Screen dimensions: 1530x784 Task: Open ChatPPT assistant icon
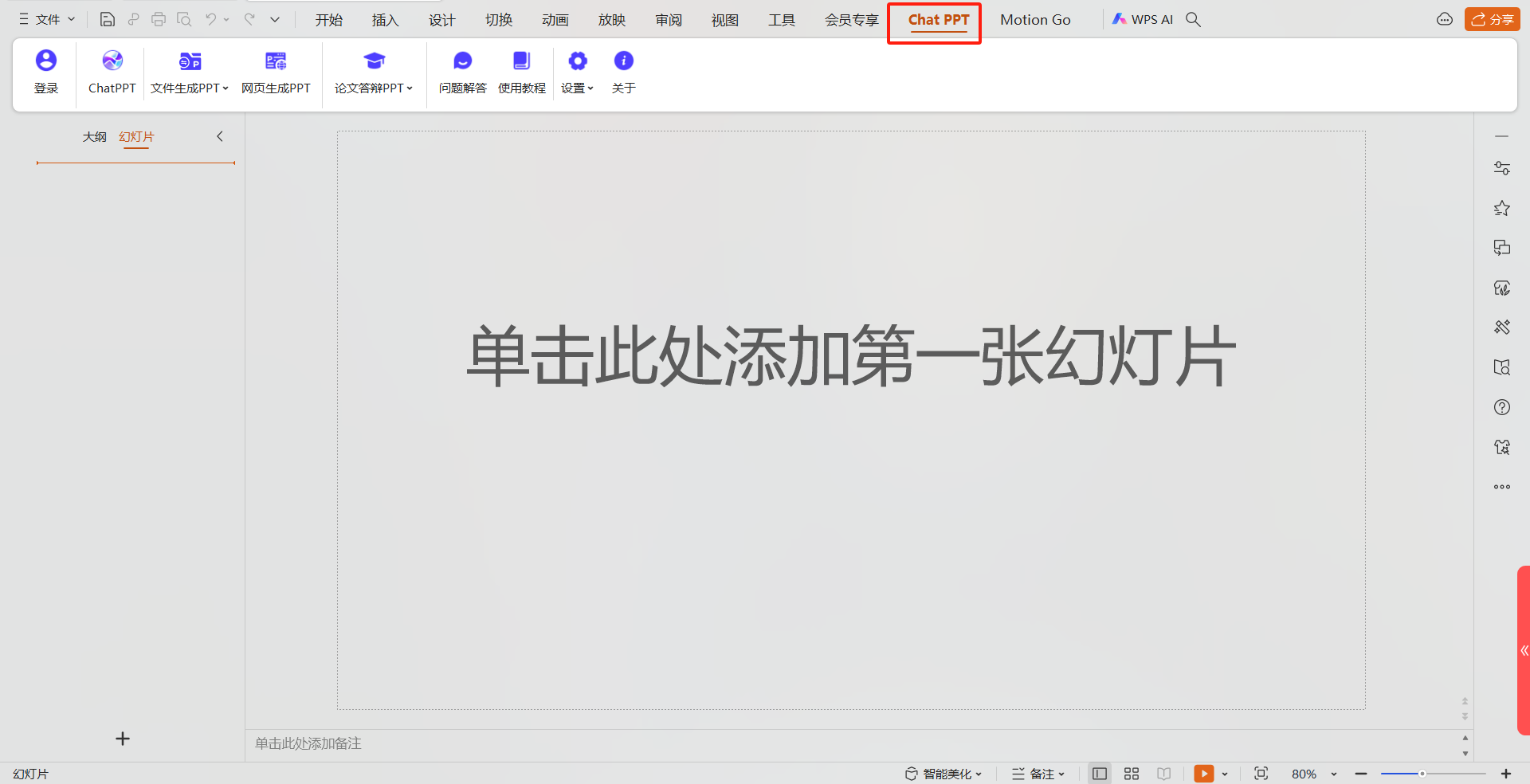[112, 61]
